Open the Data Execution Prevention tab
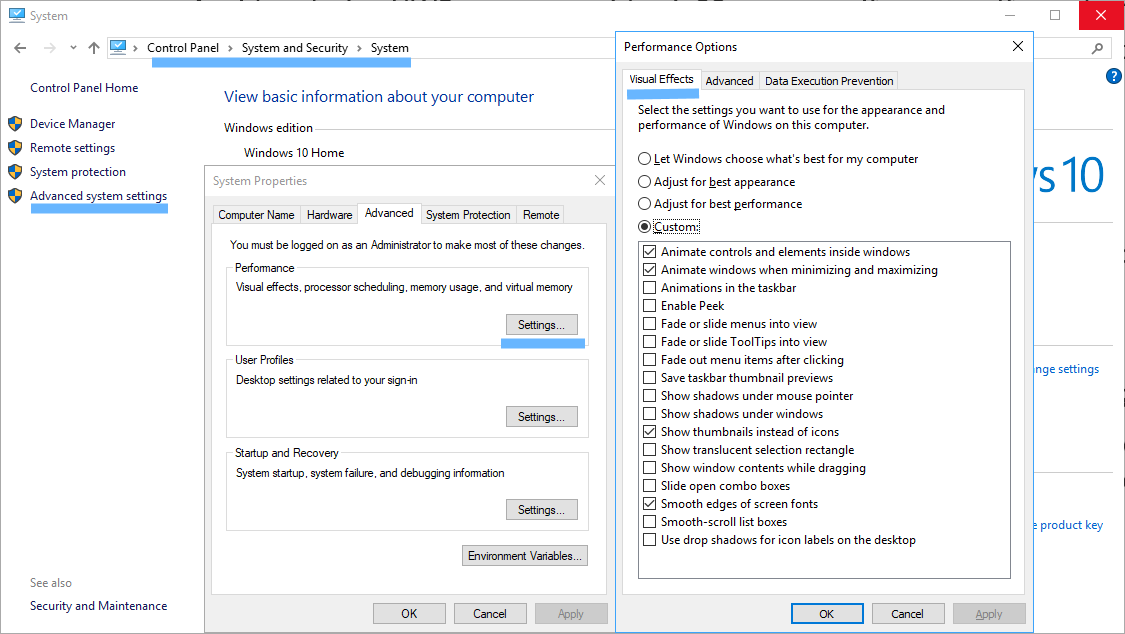Viewport: 1125px width, 634px height. [829, 81]
